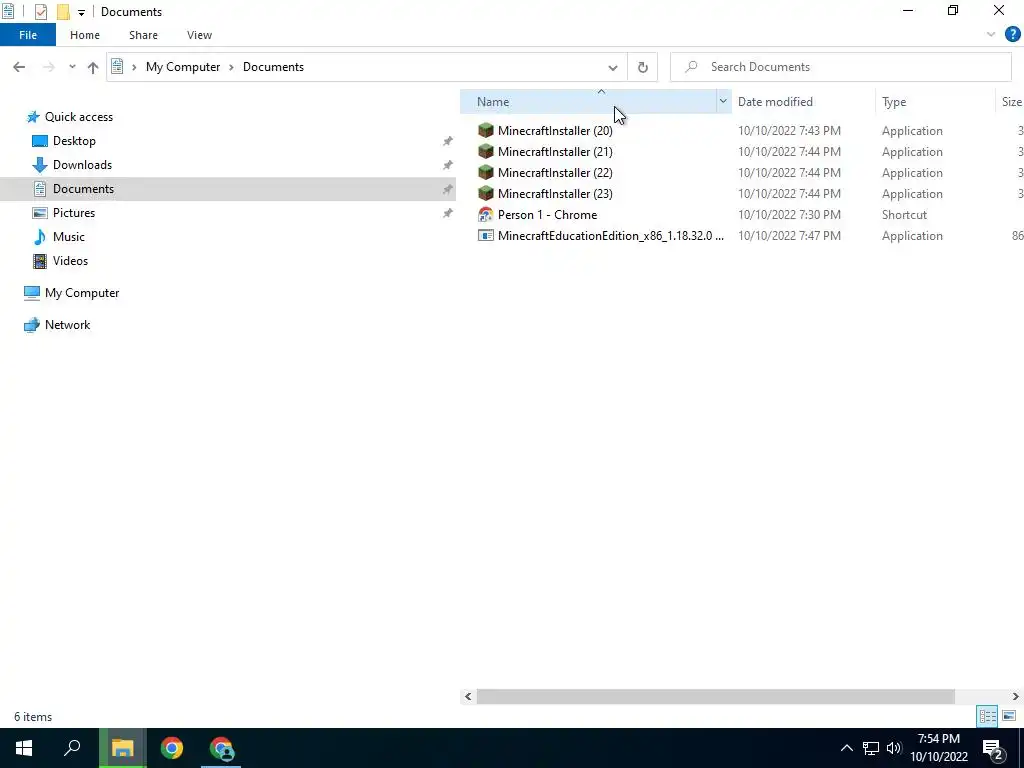Sort by the Size column header
Image resolution: width=1024 pixels, height=768 pixels.
(x=1010, y=102)
